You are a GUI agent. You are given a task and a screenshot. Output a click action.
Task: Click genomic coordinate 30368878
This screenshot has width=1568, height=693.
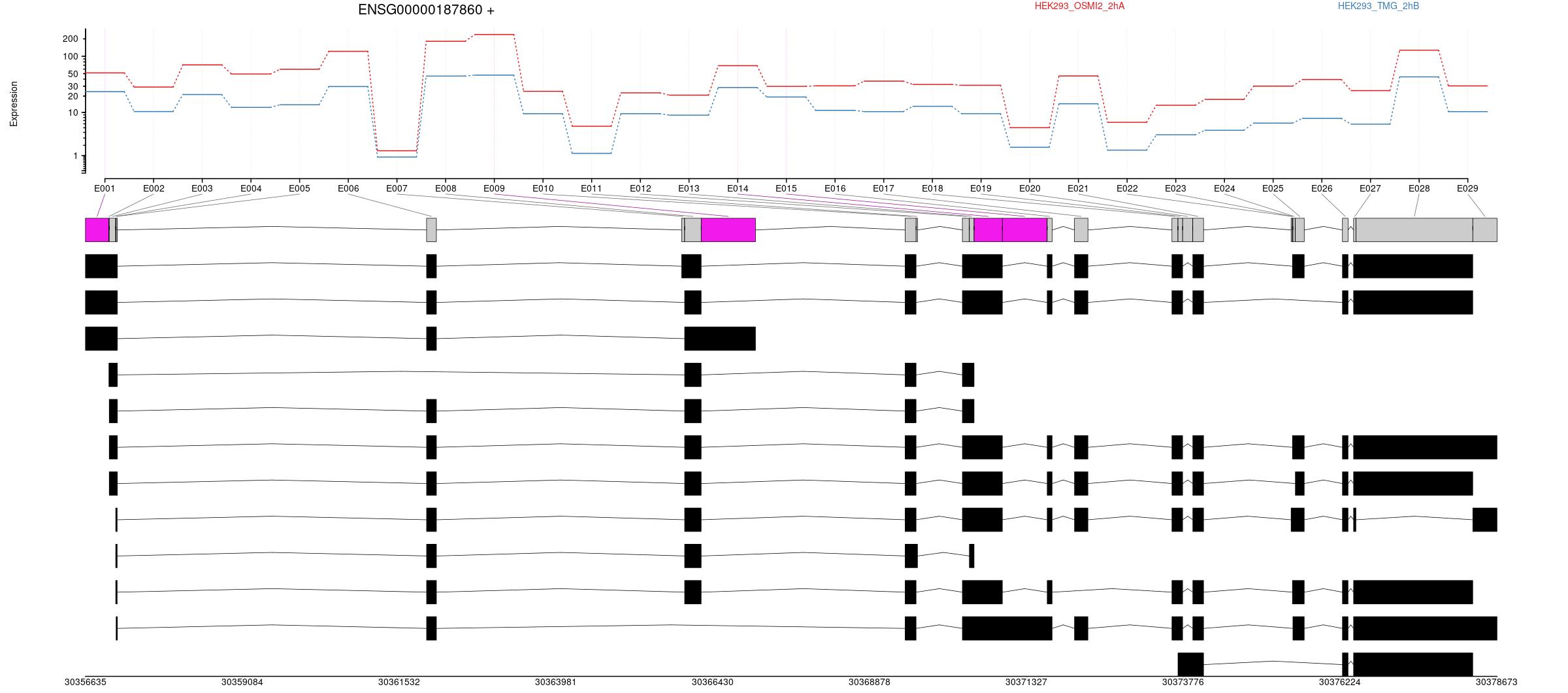(x=870, y=682)
